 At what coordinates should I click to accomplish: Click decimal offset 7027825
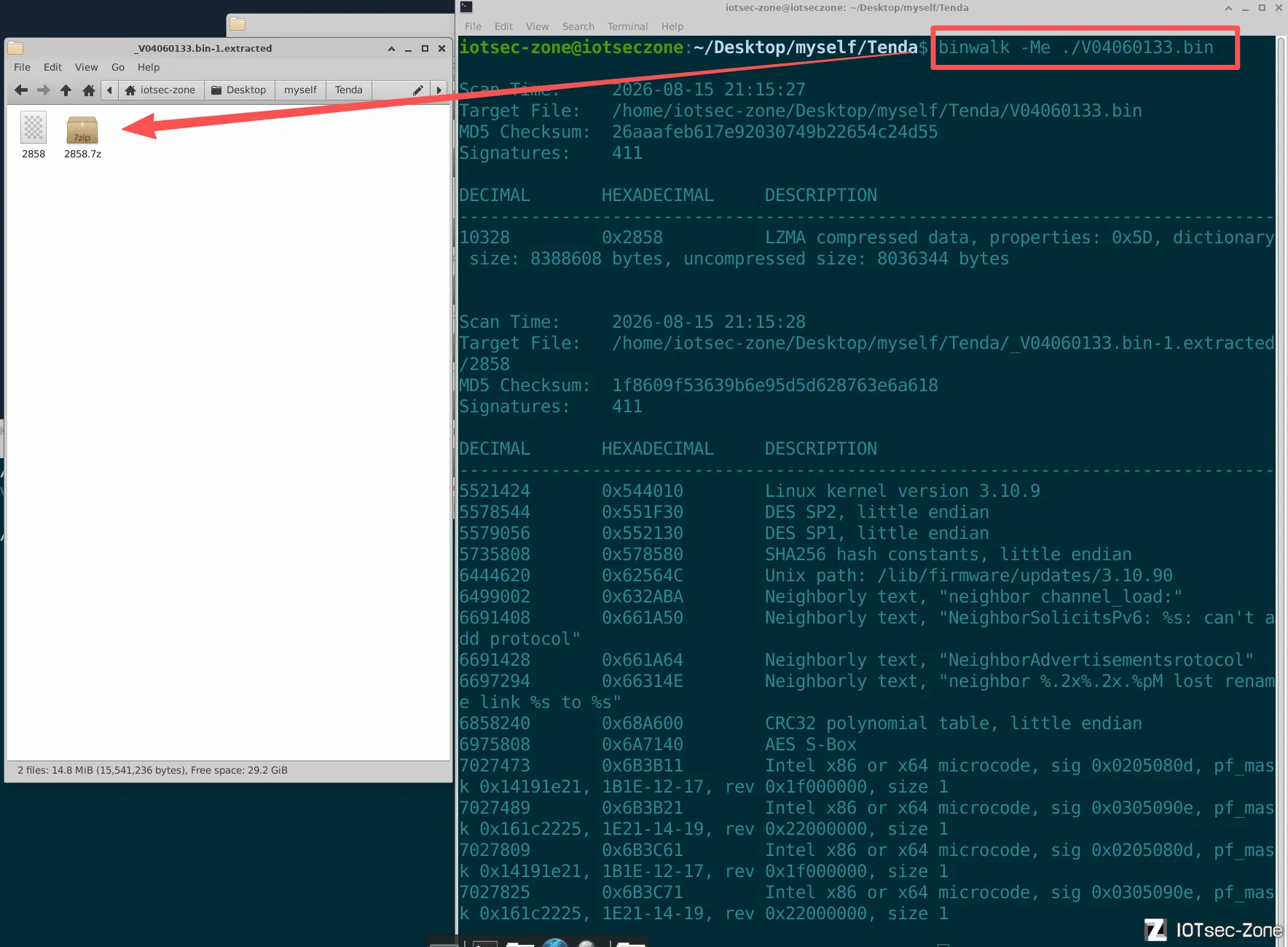pyautogui.click(x=495, y=892)
